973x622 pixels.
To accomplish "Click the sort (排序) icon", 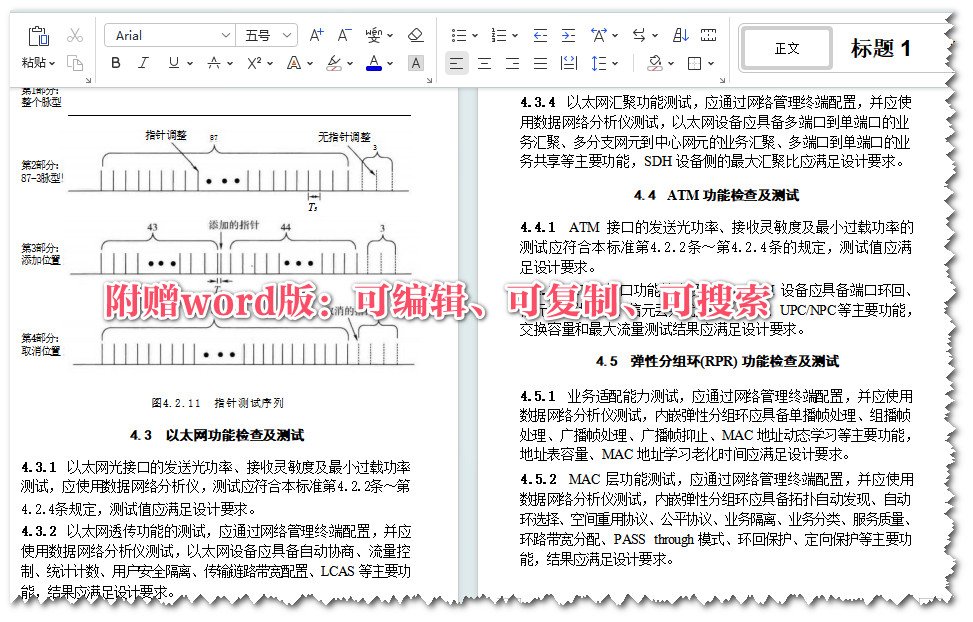I will pos(680,34).
